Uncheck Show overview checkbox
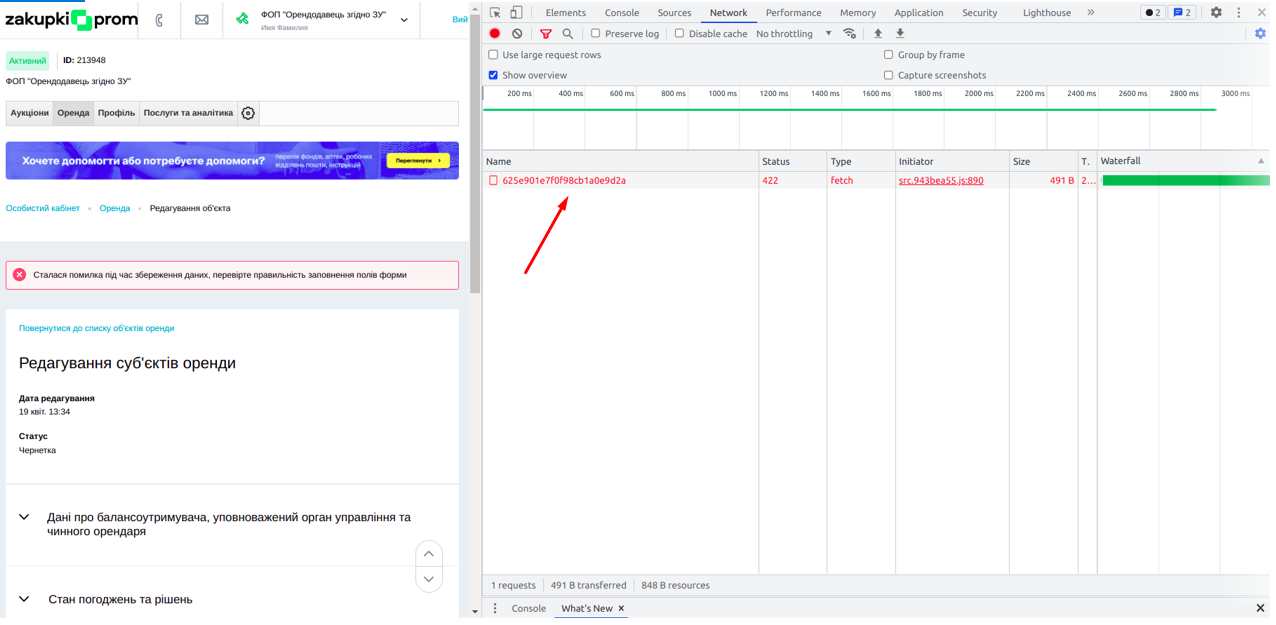Viewport: 1276px width, 625px height. pos(493,75)
